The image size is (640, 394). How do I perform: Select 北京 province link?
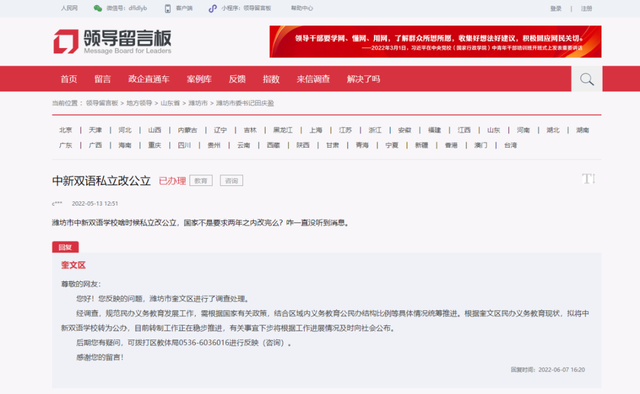point(65,130)
